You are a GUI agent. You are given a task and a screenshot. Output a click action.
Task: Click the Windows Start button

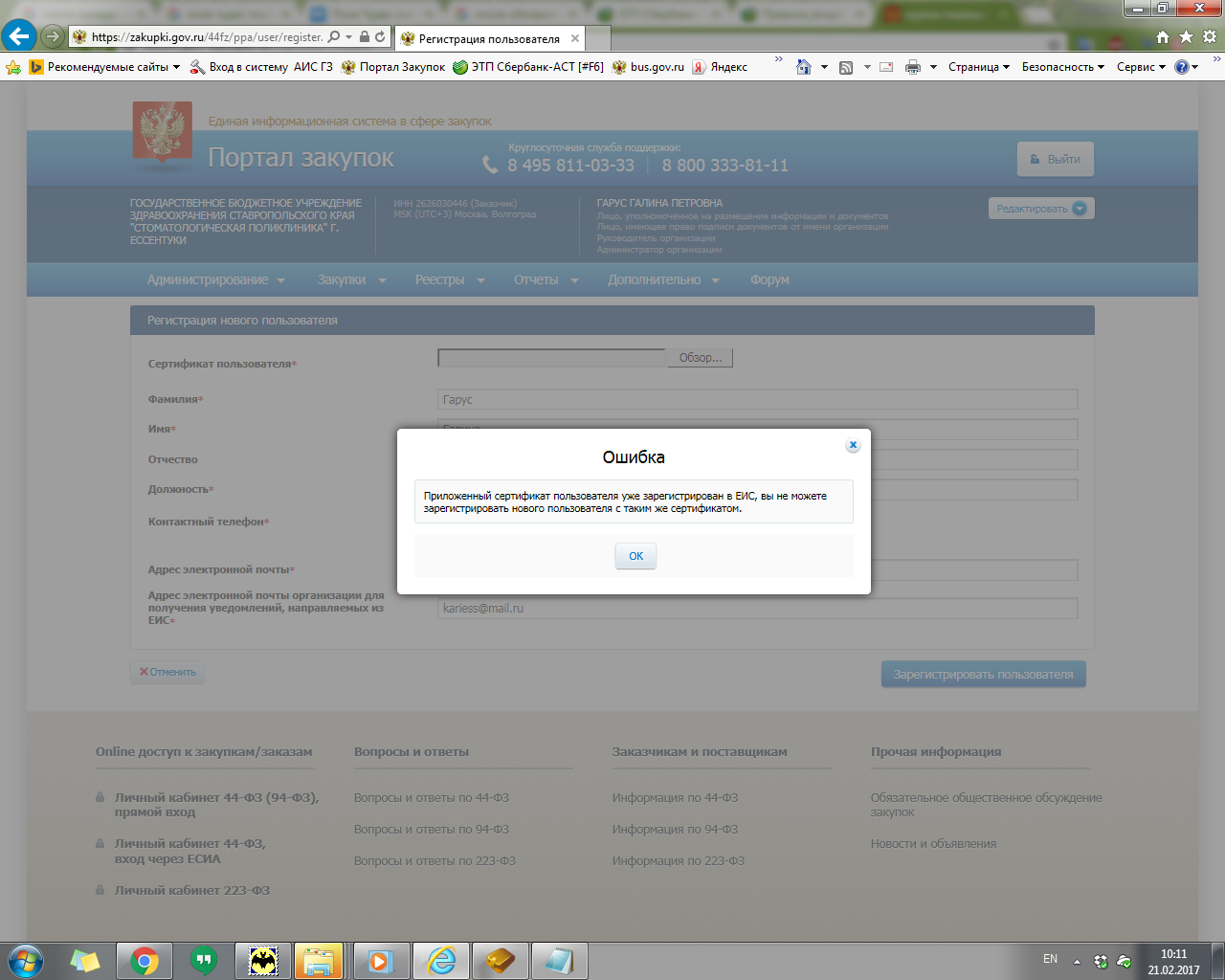(25, 961)
